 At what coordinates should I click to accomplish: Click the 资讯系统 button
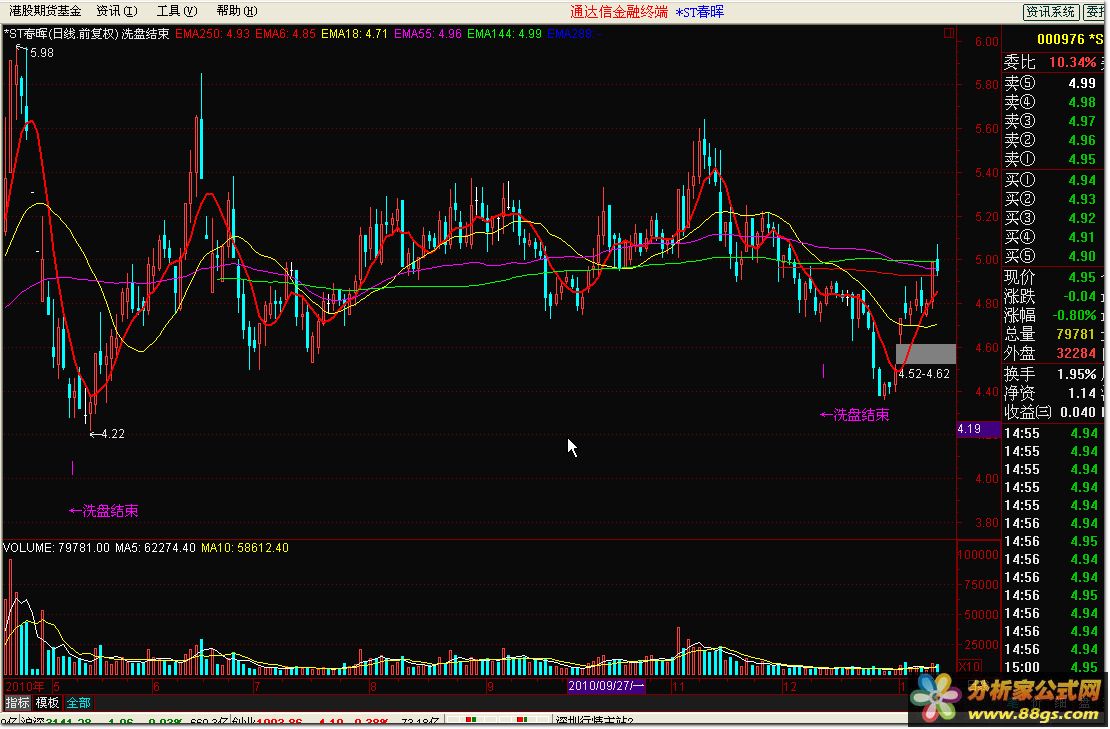pos(1051,12)
